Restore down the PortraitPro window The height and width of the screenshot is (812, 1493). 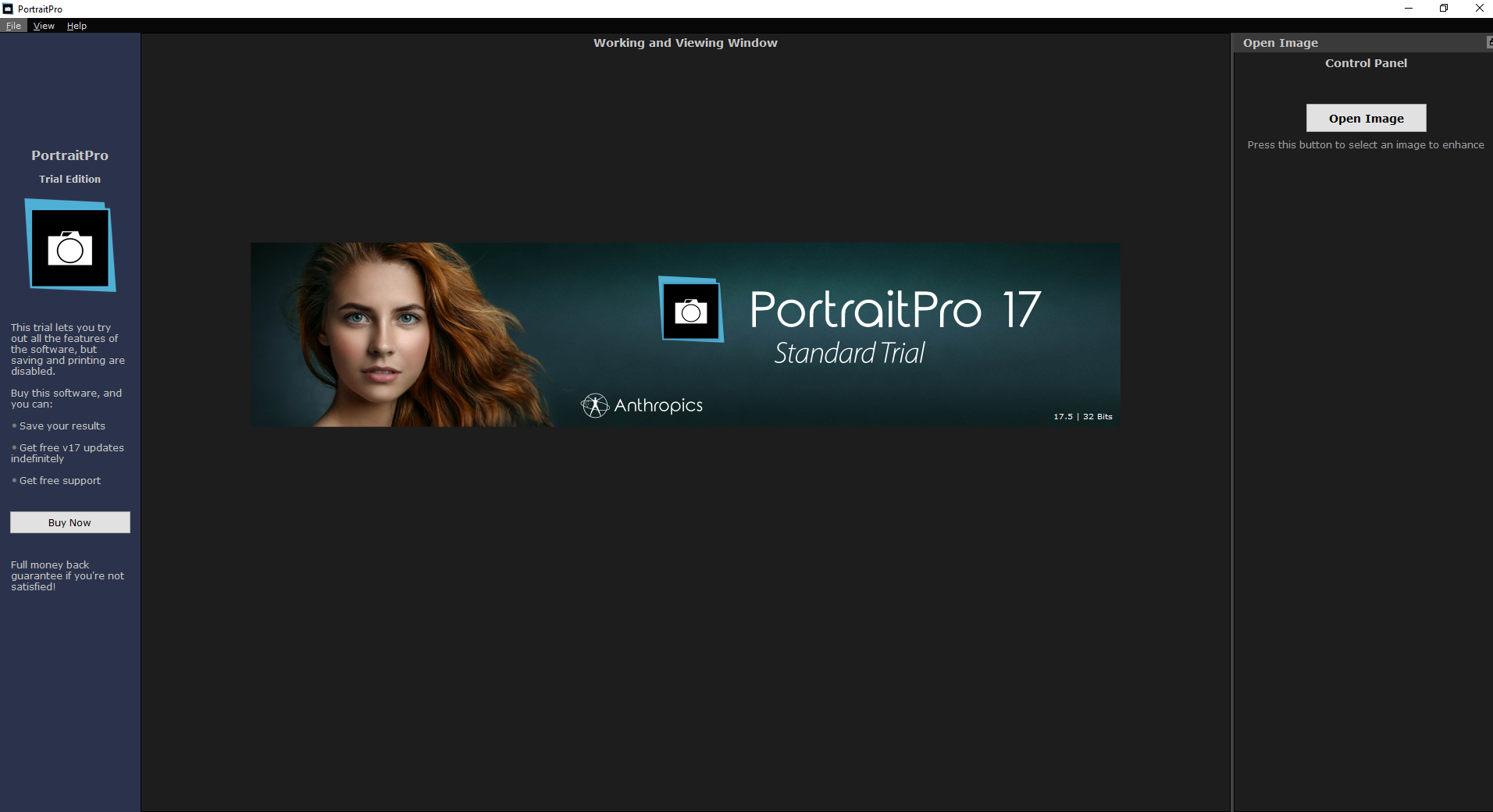point(1444,9)
